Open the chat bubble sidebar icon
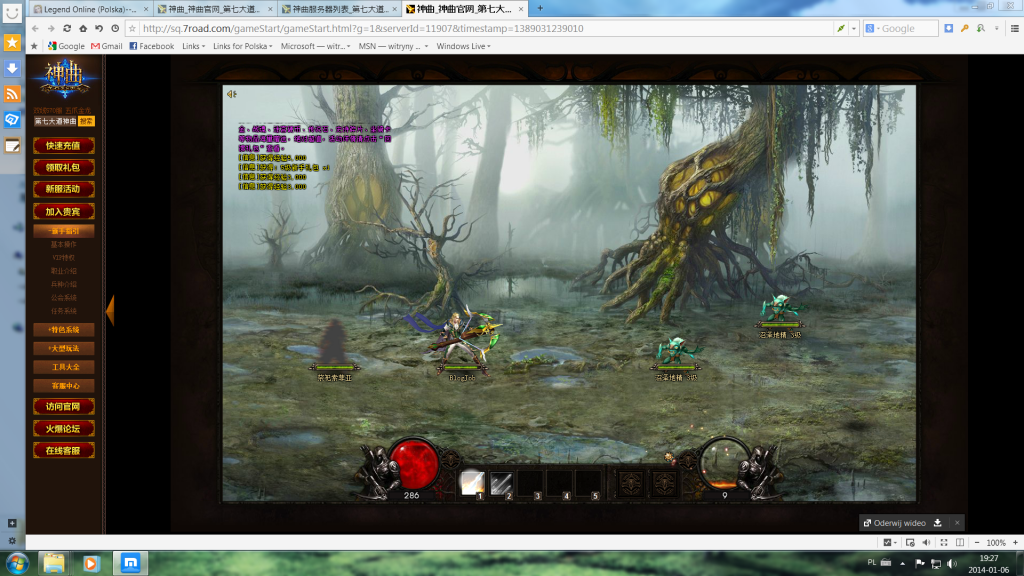Image resolution: width=1024 pixels, height=576 pixels. point(12,120)
